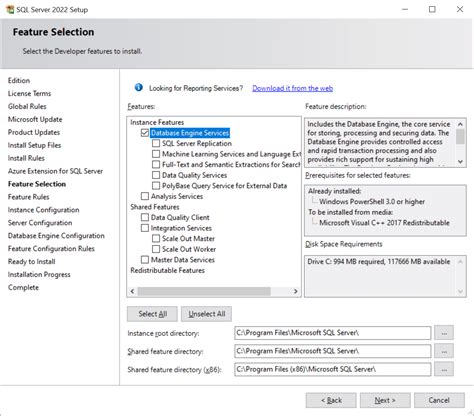474x416 pixels.
Task: Click the Select All button
Action: coord(152,314)
